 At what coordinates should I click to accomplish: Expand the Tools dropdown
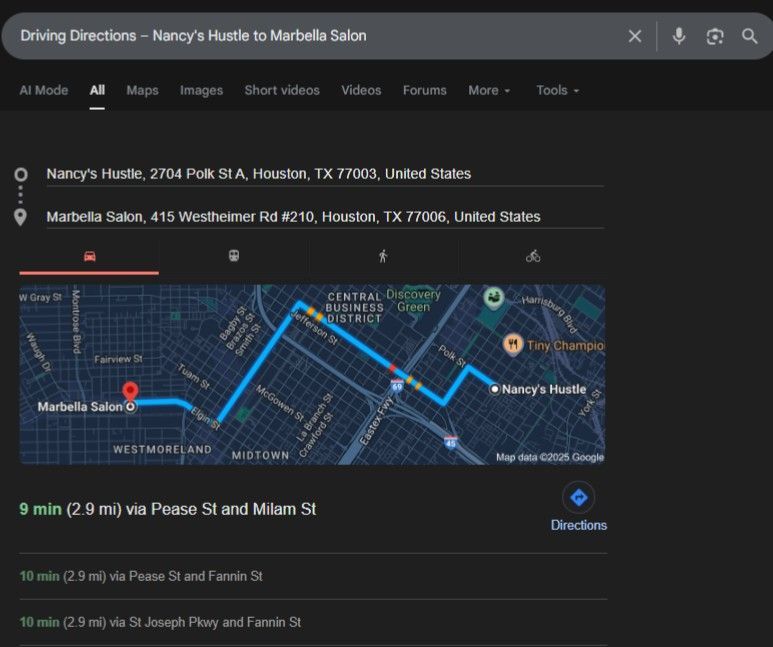558,90
